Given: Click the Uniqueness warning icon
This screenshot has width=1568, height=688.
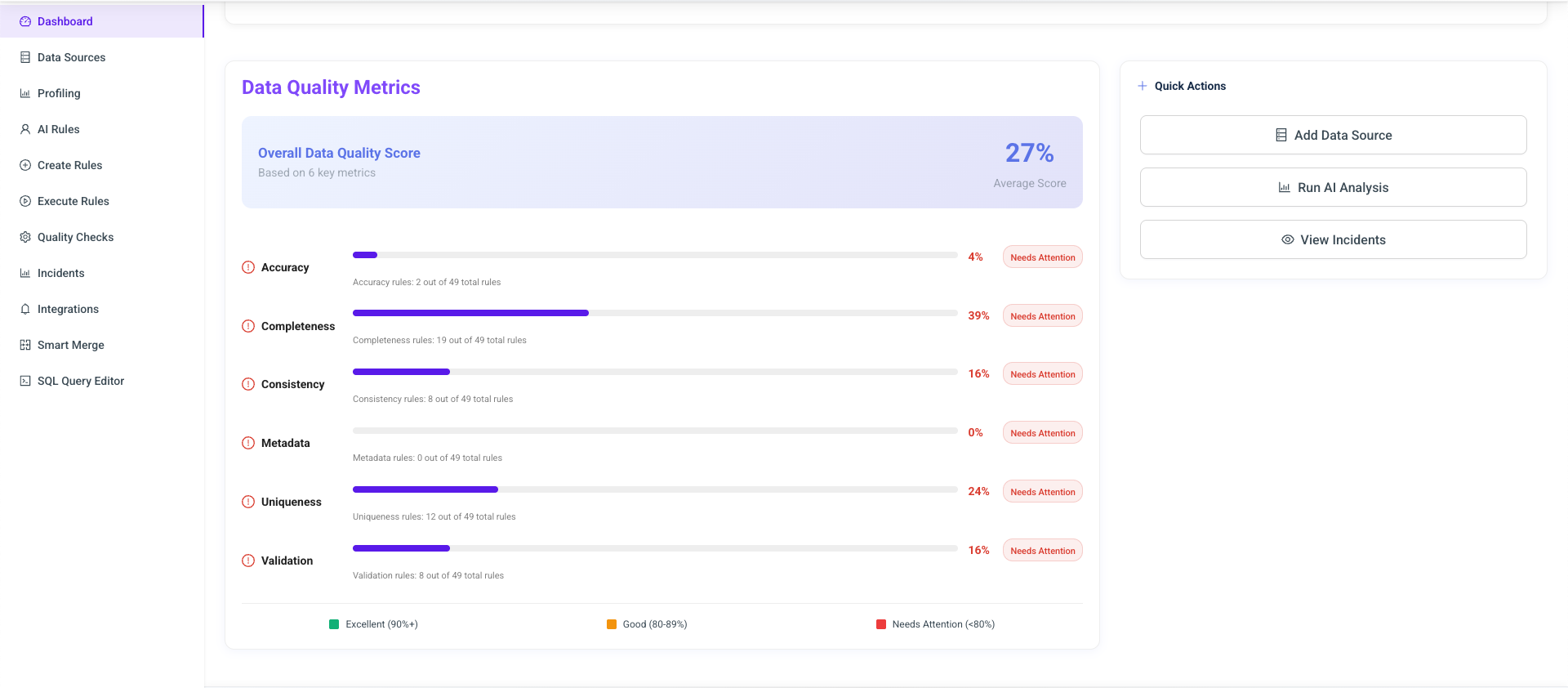Looking at the screenshot, I should point(248,502).
